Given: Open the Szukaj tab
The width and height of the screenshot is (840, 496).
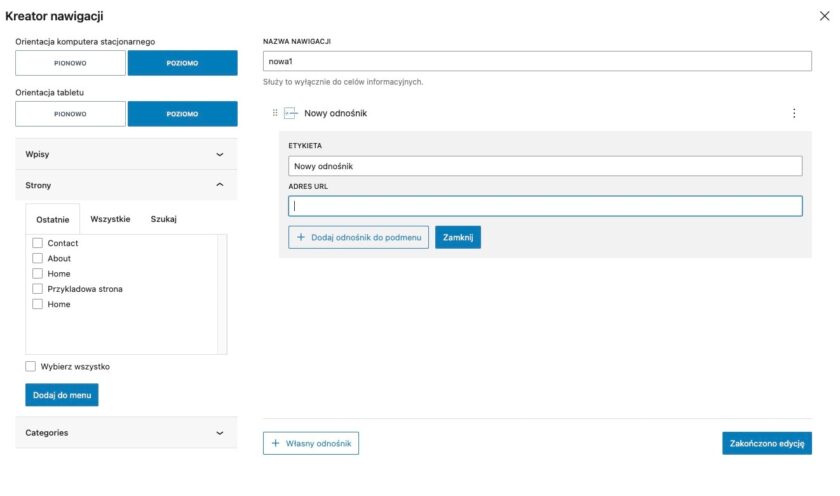Looking at the screenshot, I should pos(163,219).
